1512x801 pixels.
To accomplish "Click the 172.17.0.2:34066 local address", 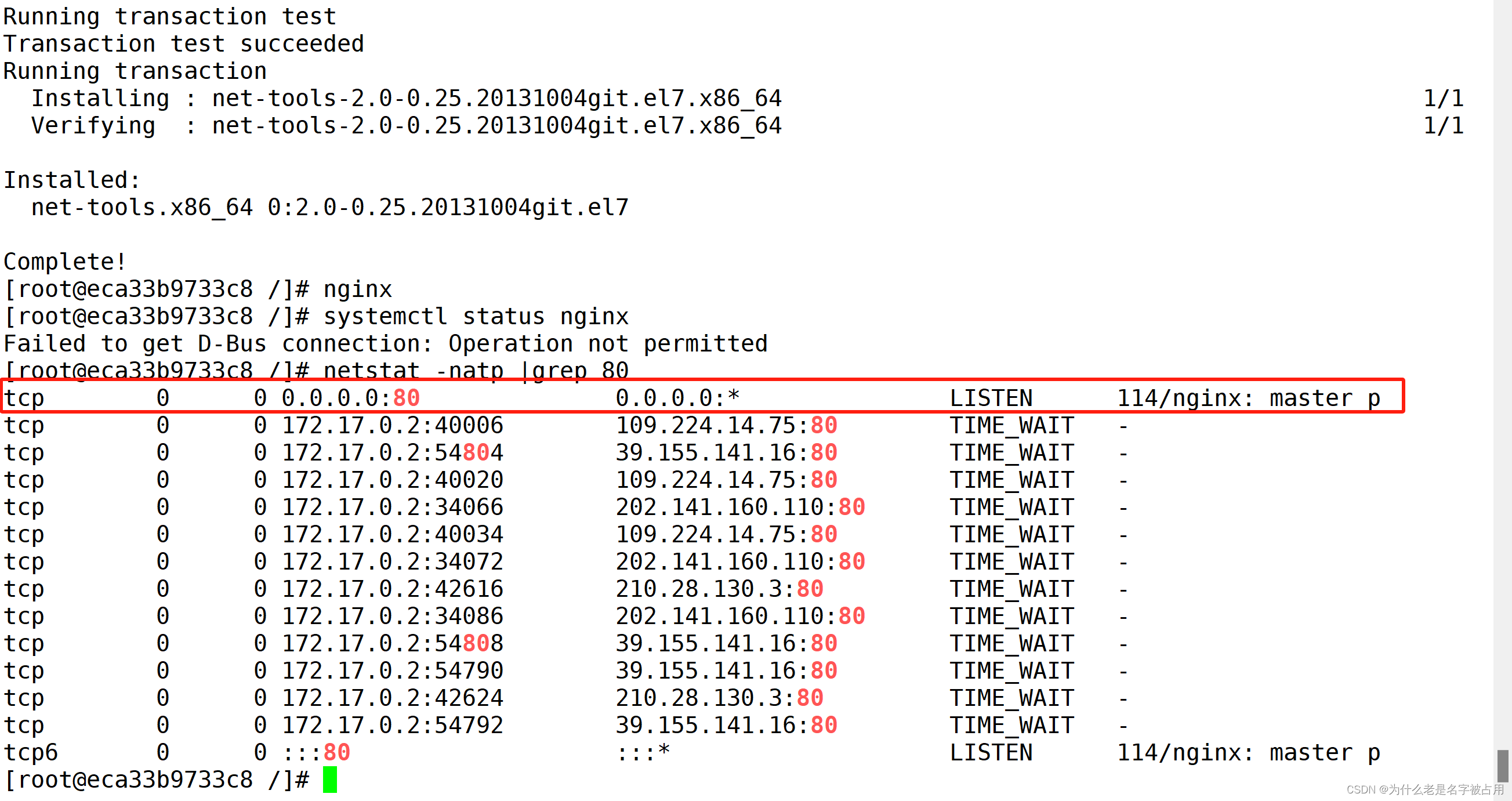I will pos(392,506).
